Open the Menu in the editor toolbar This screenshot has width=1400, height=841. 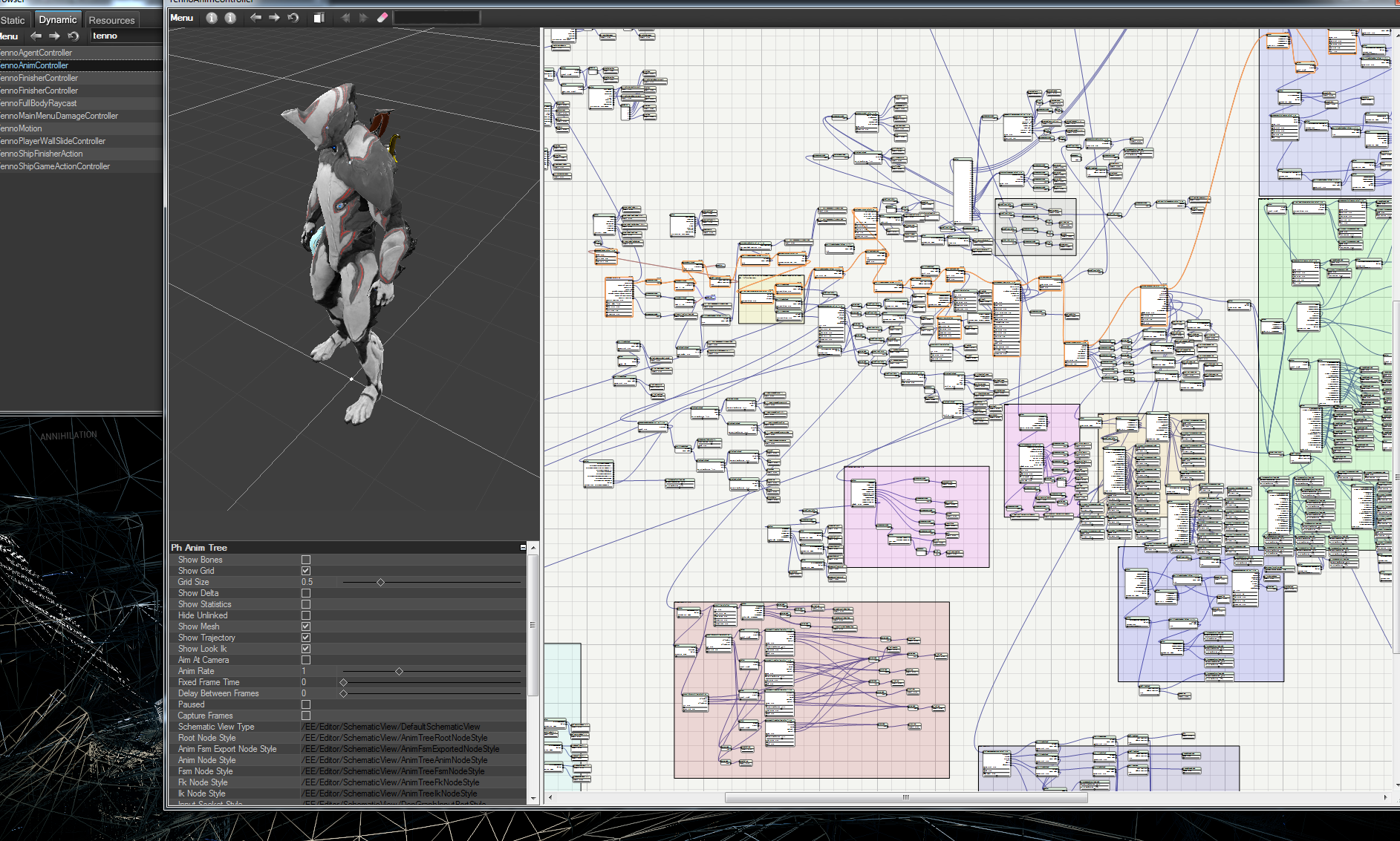181,18
